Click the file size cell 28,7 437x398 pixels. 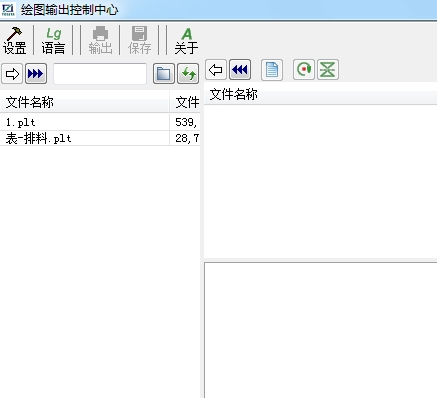click(x=185, y=138)
